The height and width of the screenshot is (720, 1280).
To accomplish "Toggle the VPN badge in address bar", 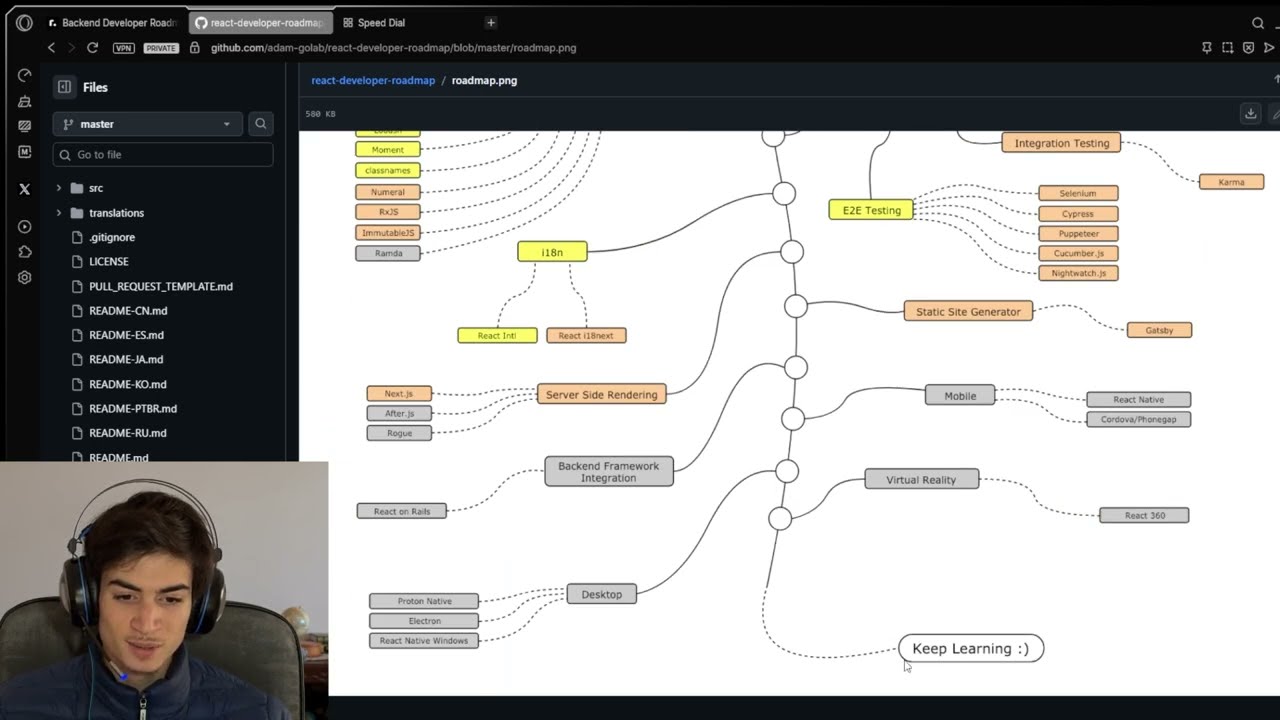I will pyautogui.click(x=124, y=48).
